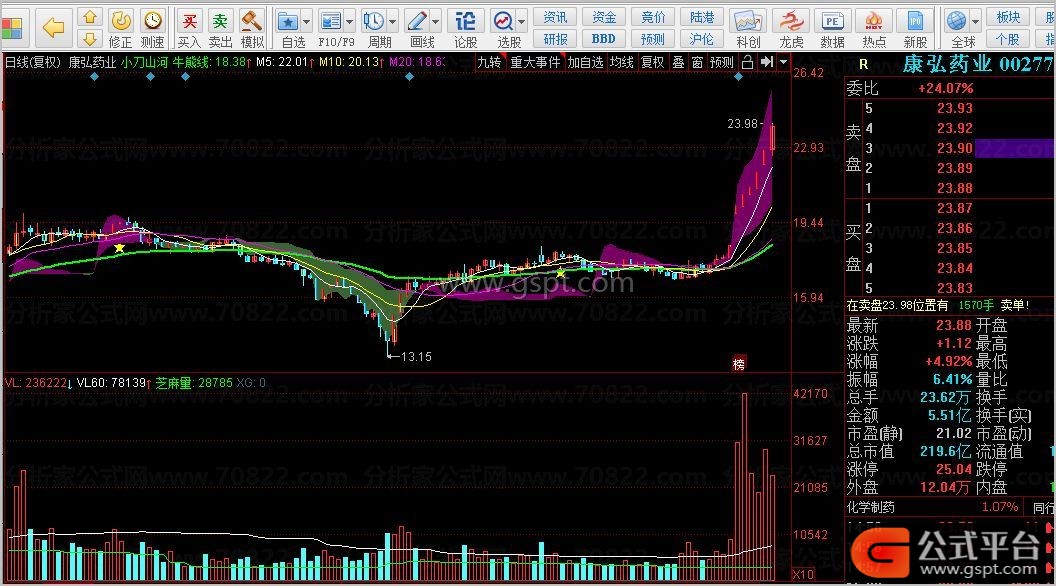Viewport: 1056px width, 586px height.
Task: Open the F10/F9 company info icon
Action: (330, 22)
